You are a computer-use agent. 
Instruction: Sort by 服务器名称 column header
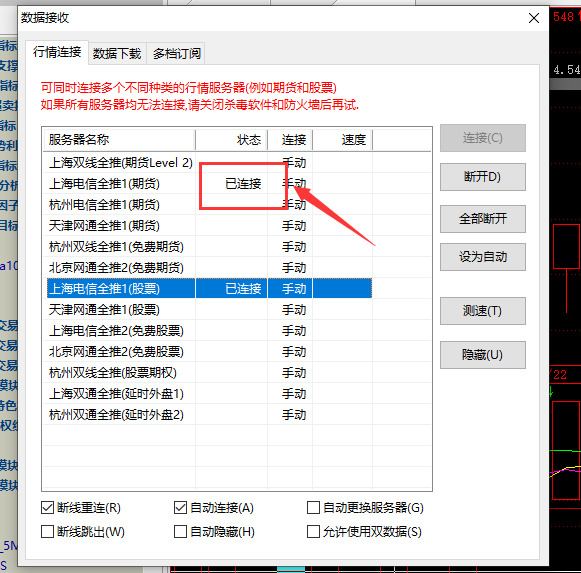pos(119,140)
